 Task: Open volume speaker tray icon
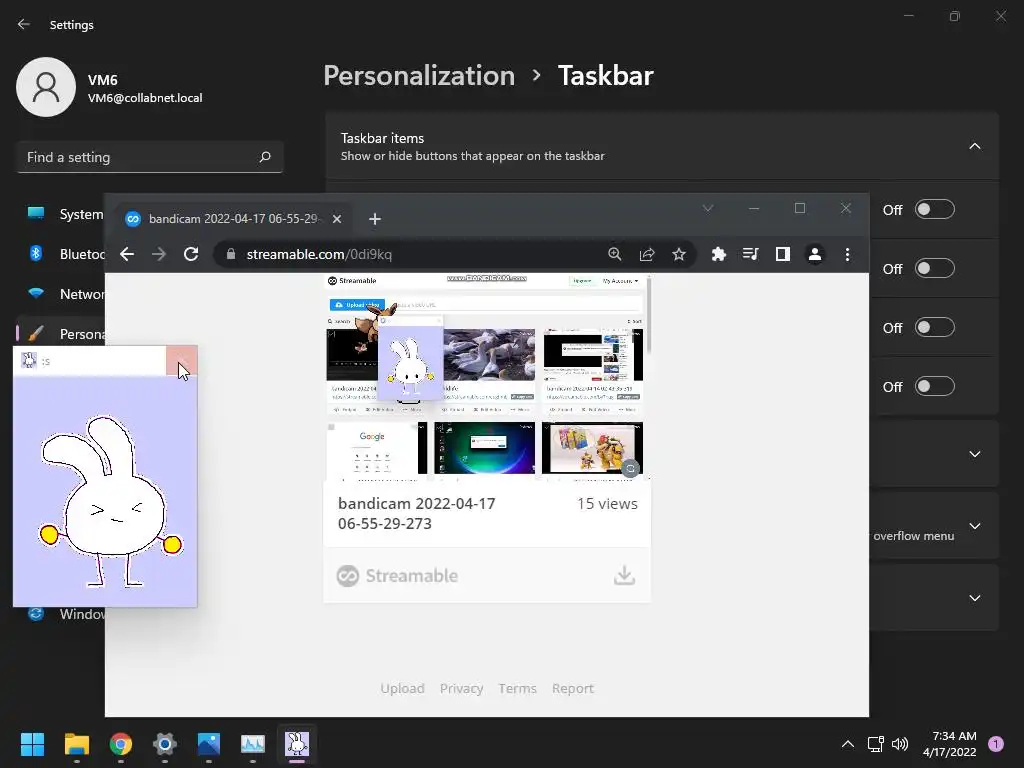900,744
